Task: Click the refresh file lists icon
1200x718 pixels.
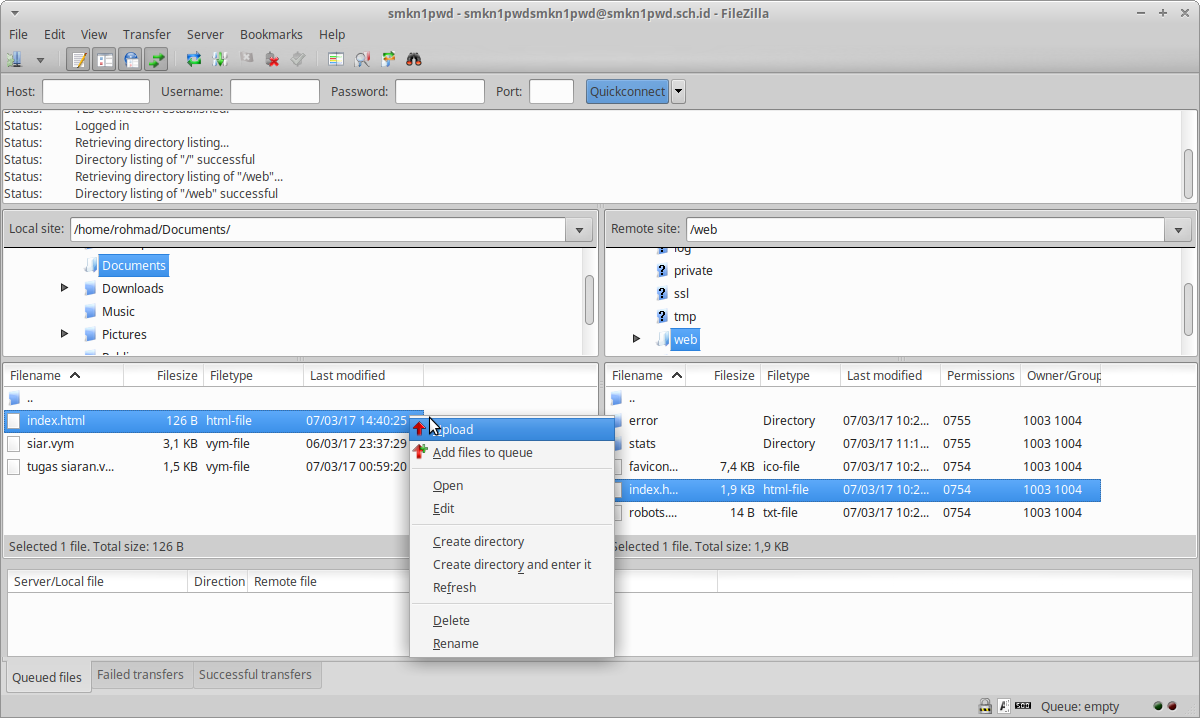Action: tap(194, 60)
